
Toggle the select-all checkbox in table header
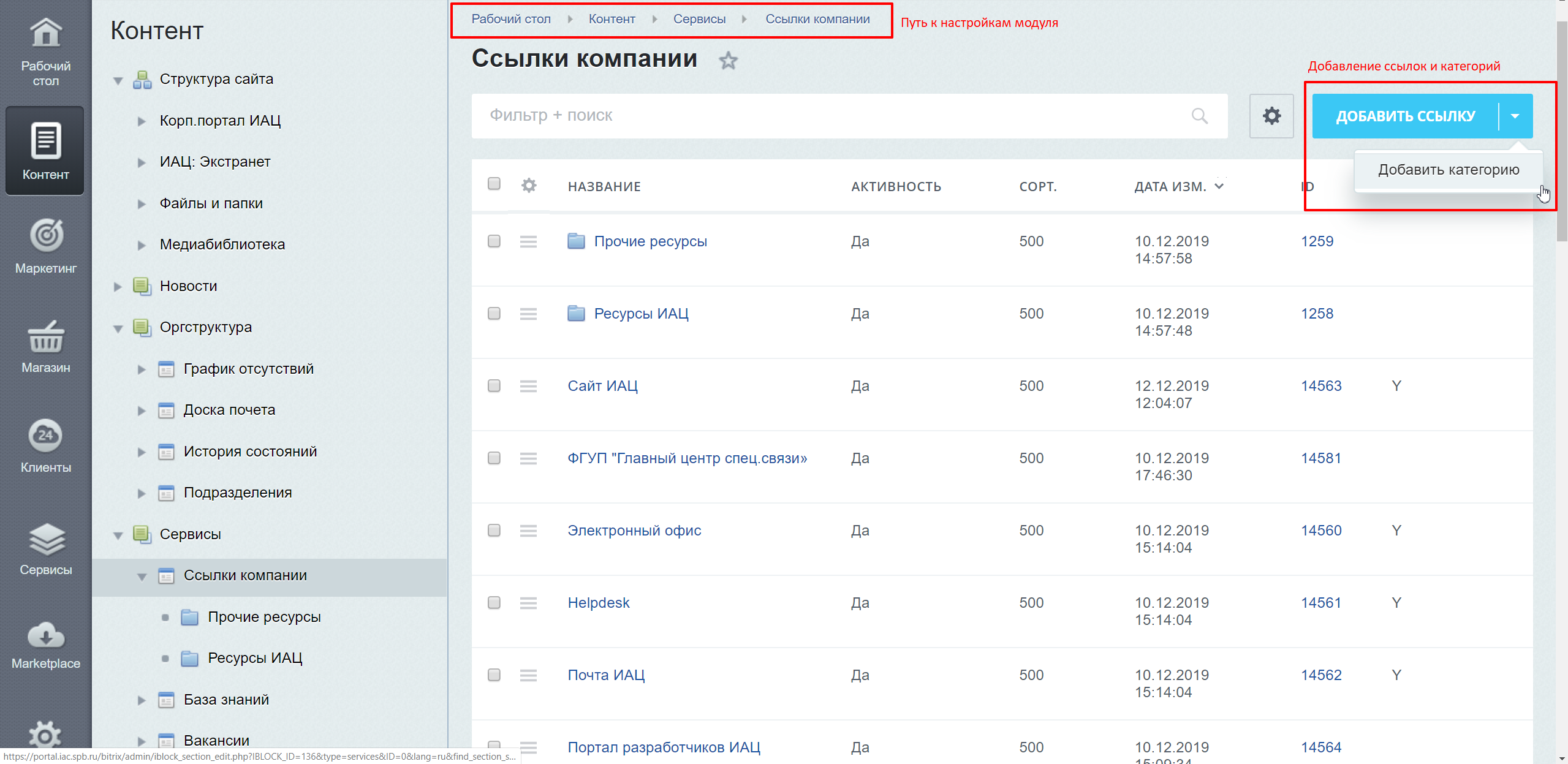coord(494,184)
